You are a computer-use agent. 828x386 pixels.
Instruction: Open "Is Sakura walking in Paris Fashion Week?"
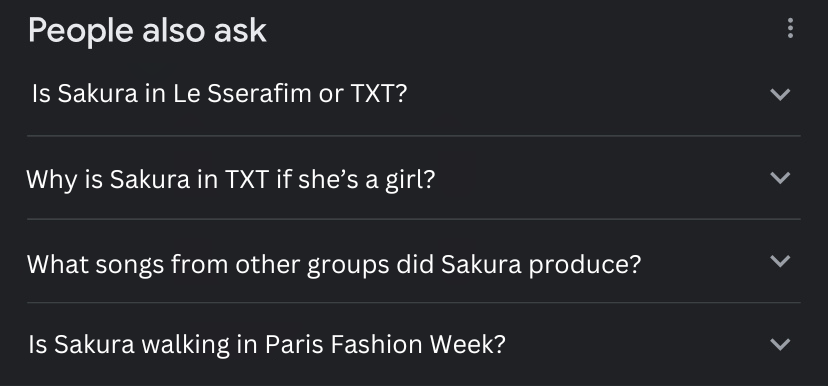(267, 344)
